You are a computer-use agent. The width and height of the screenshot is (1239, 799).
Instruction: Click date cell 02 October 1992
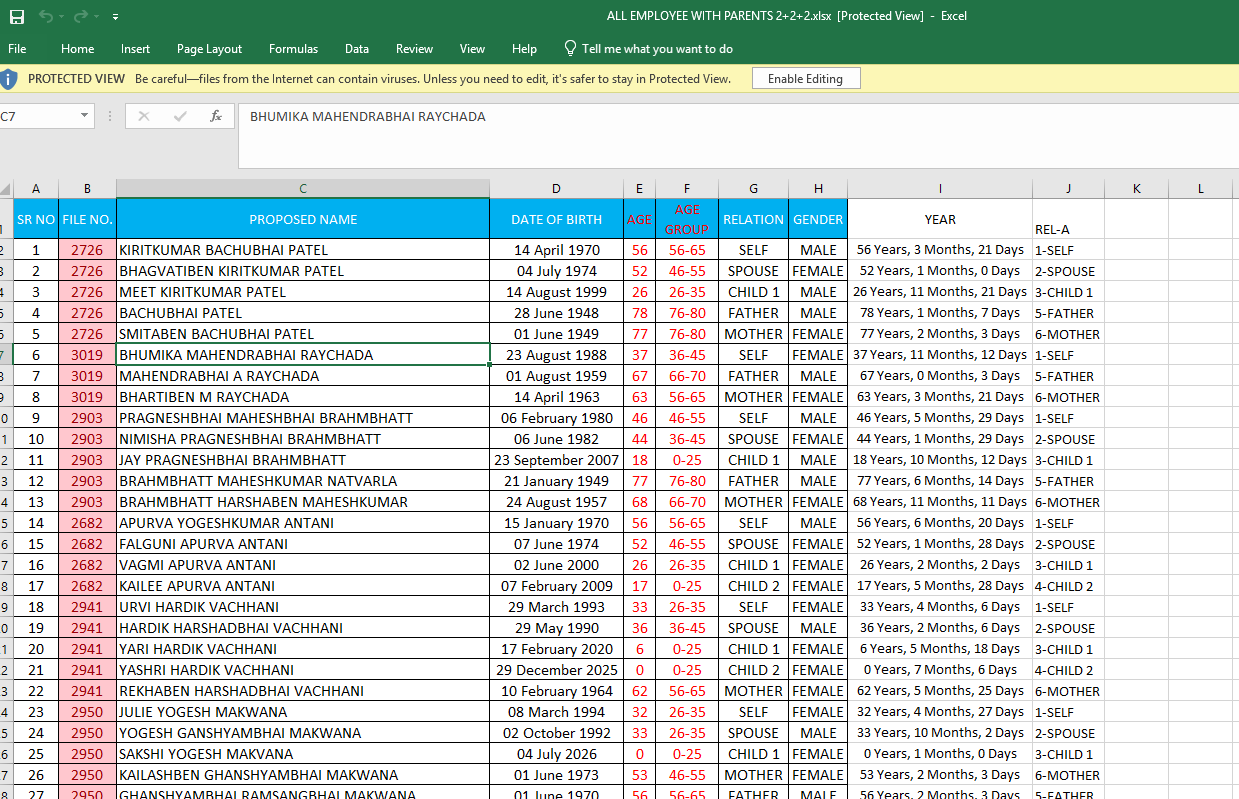[557, 733]
